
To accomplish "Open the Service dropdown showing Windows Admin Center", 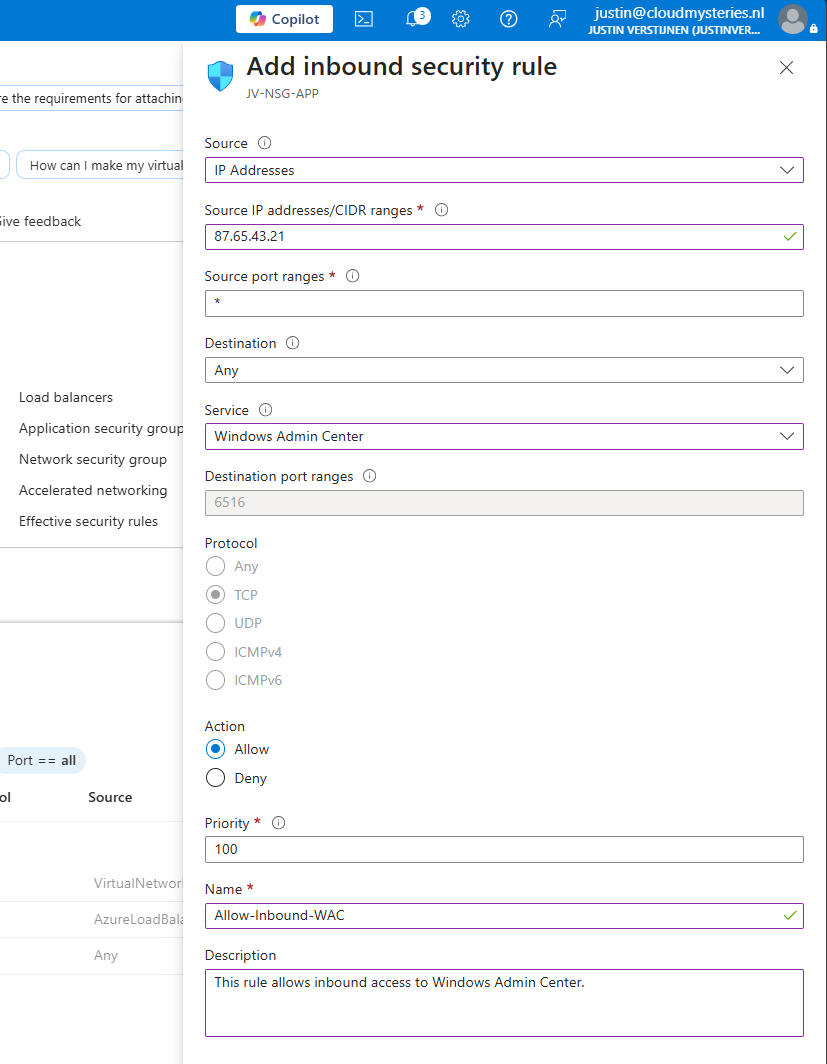I will (504, 436).
